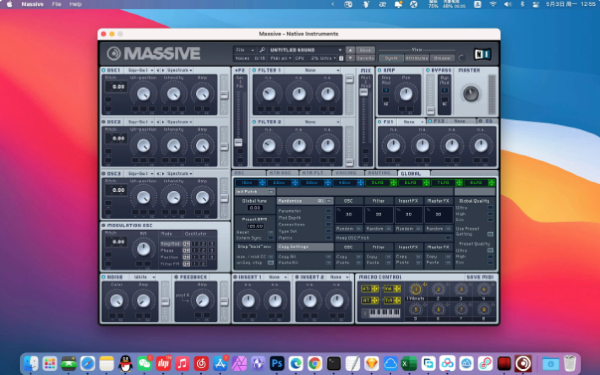Open FX1 effect type dropdown
This screenshot has height=375, width=600.
(x=412, y=121)
